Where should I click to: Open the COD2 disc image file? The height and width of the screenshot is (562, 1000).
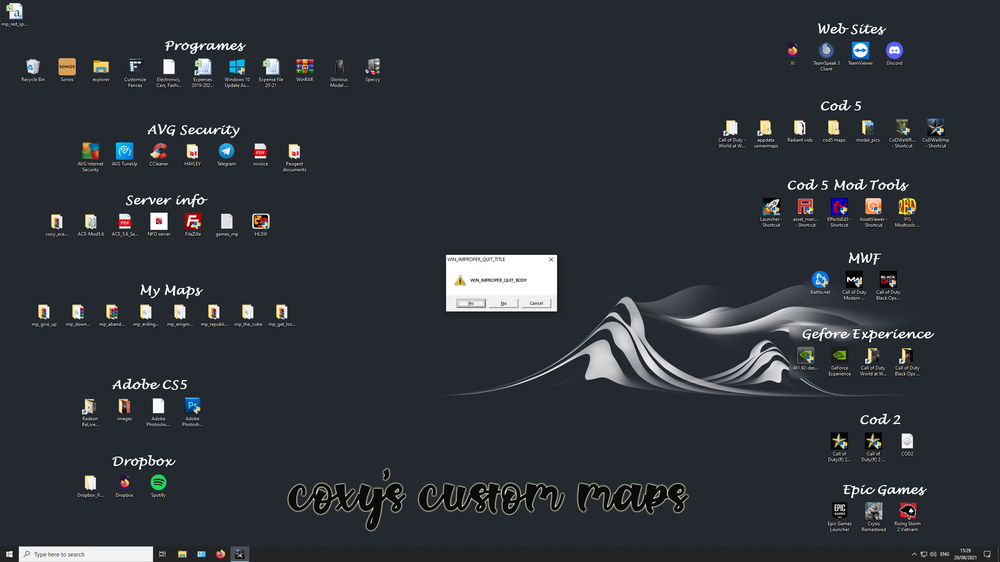click(907, 444)
